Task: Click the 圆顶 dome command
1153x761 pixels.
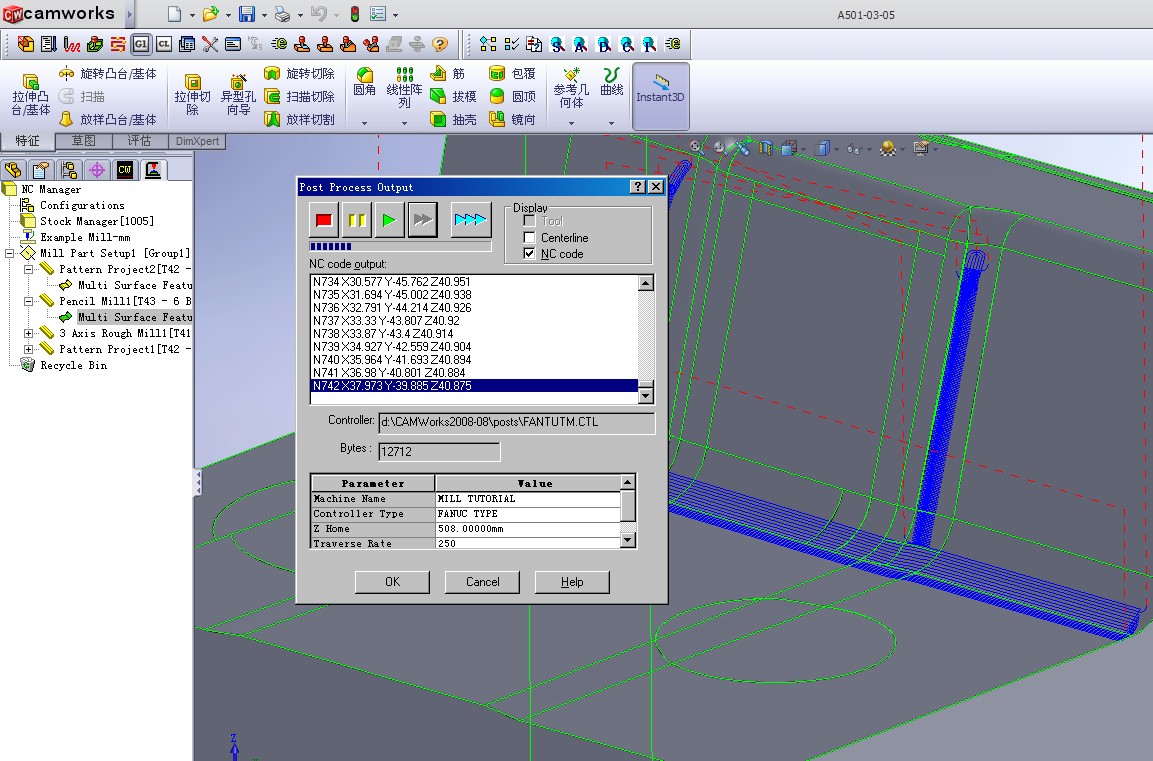Action: pos(513,96)
